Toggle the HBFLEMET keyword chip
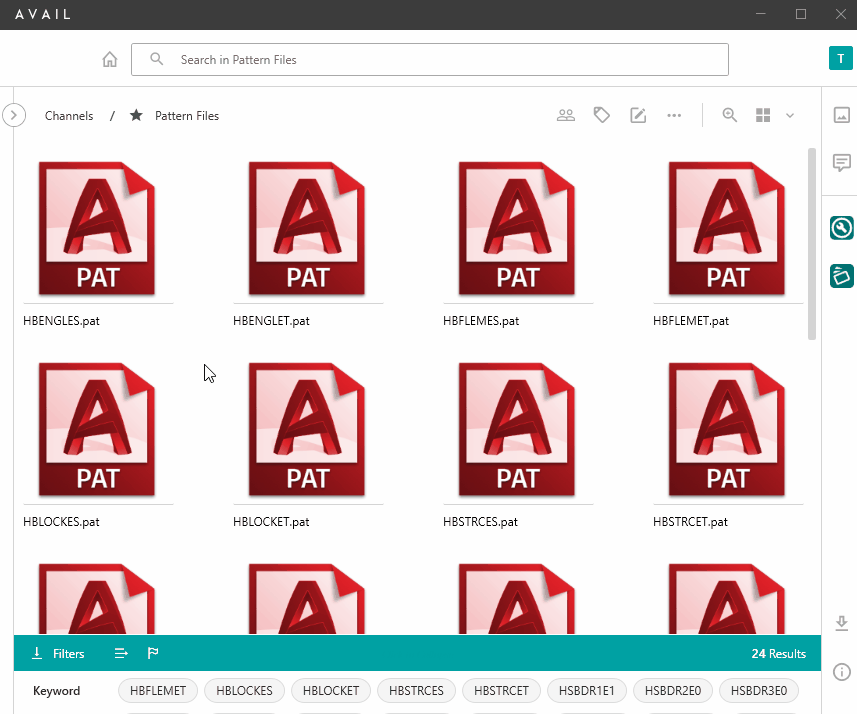 coord(157,690)
